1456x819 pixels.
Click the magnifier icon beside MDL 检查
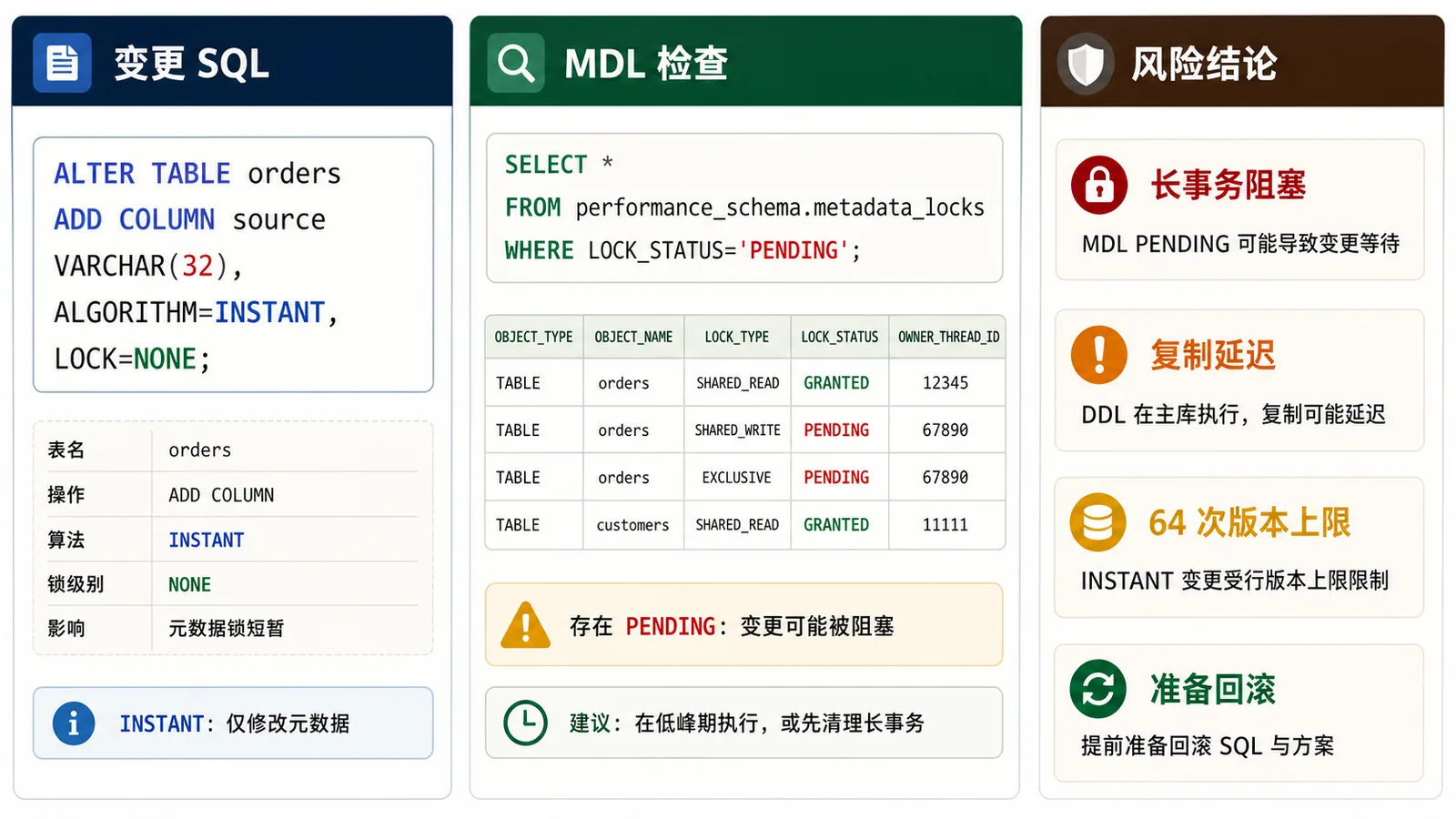(516, 63)
